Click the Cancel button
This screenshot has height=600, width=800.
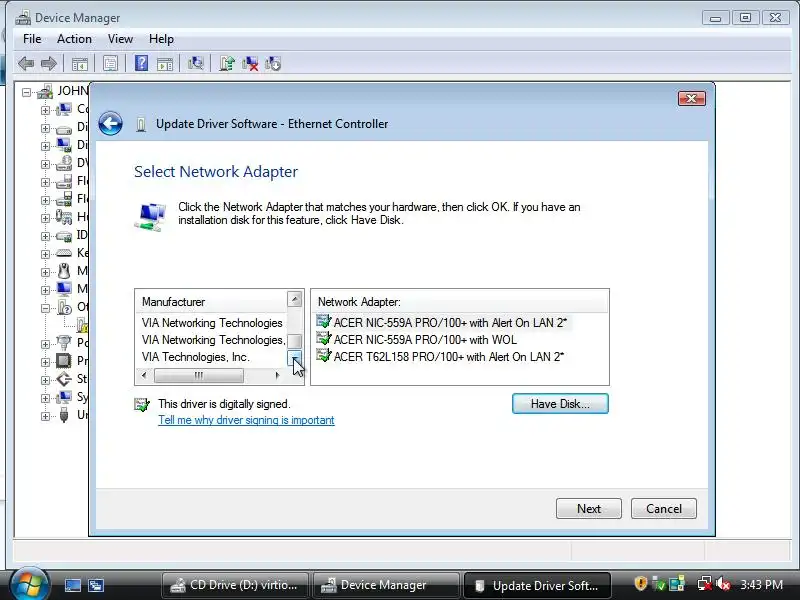point(664,509)
